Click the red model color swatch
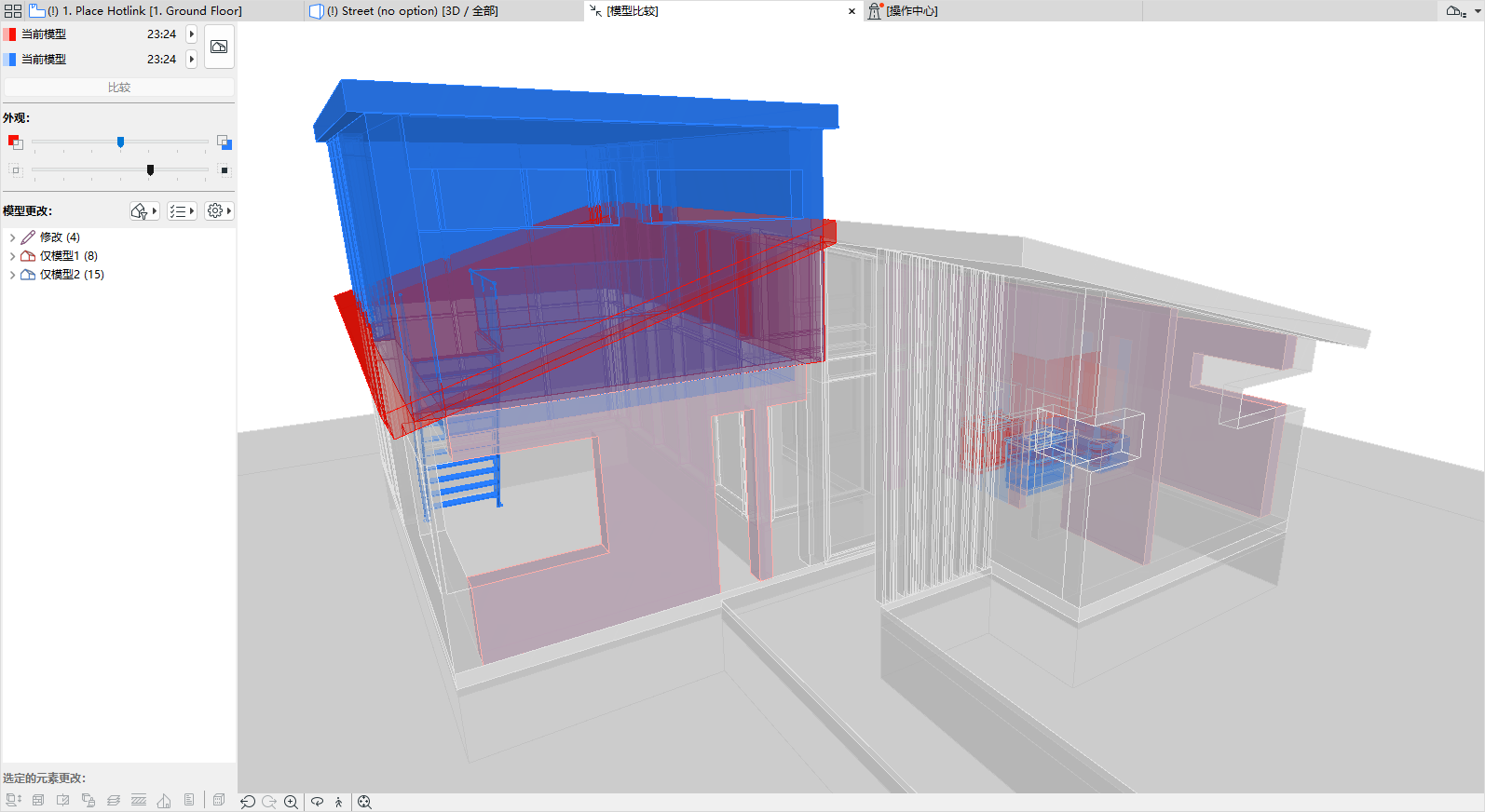 [x=9, y=34]
